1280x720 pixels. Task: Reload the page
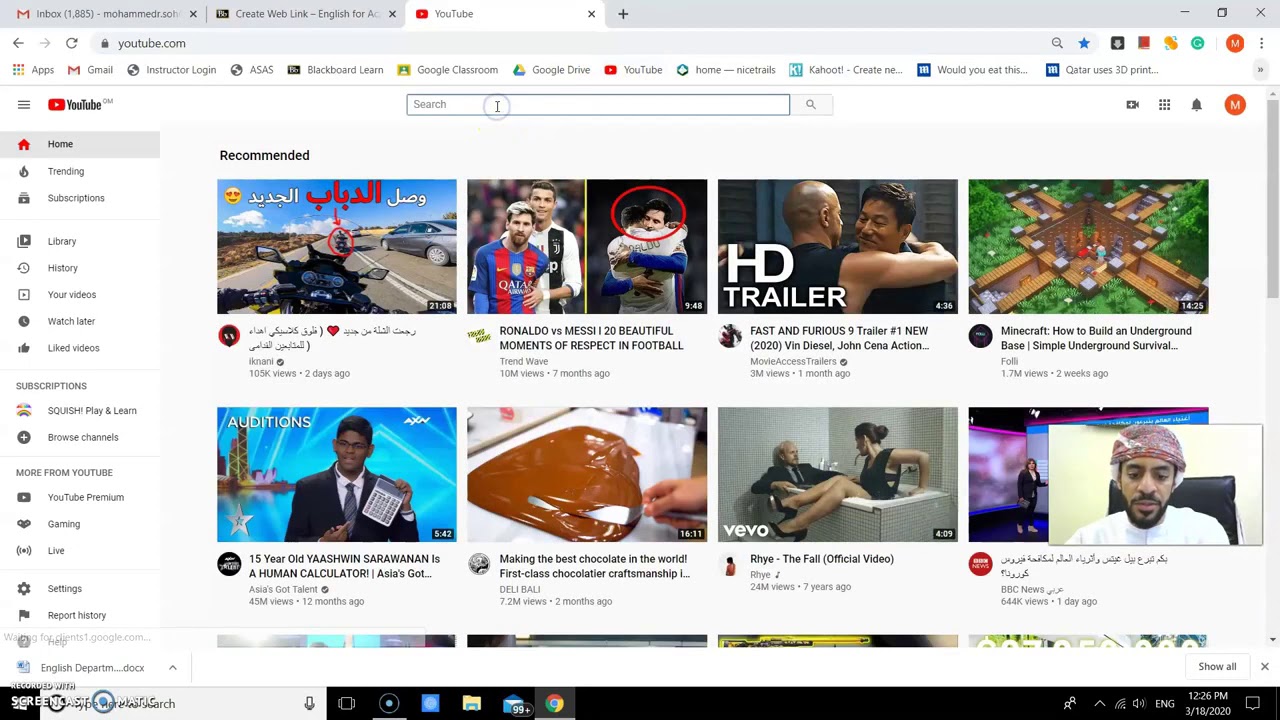72,43
